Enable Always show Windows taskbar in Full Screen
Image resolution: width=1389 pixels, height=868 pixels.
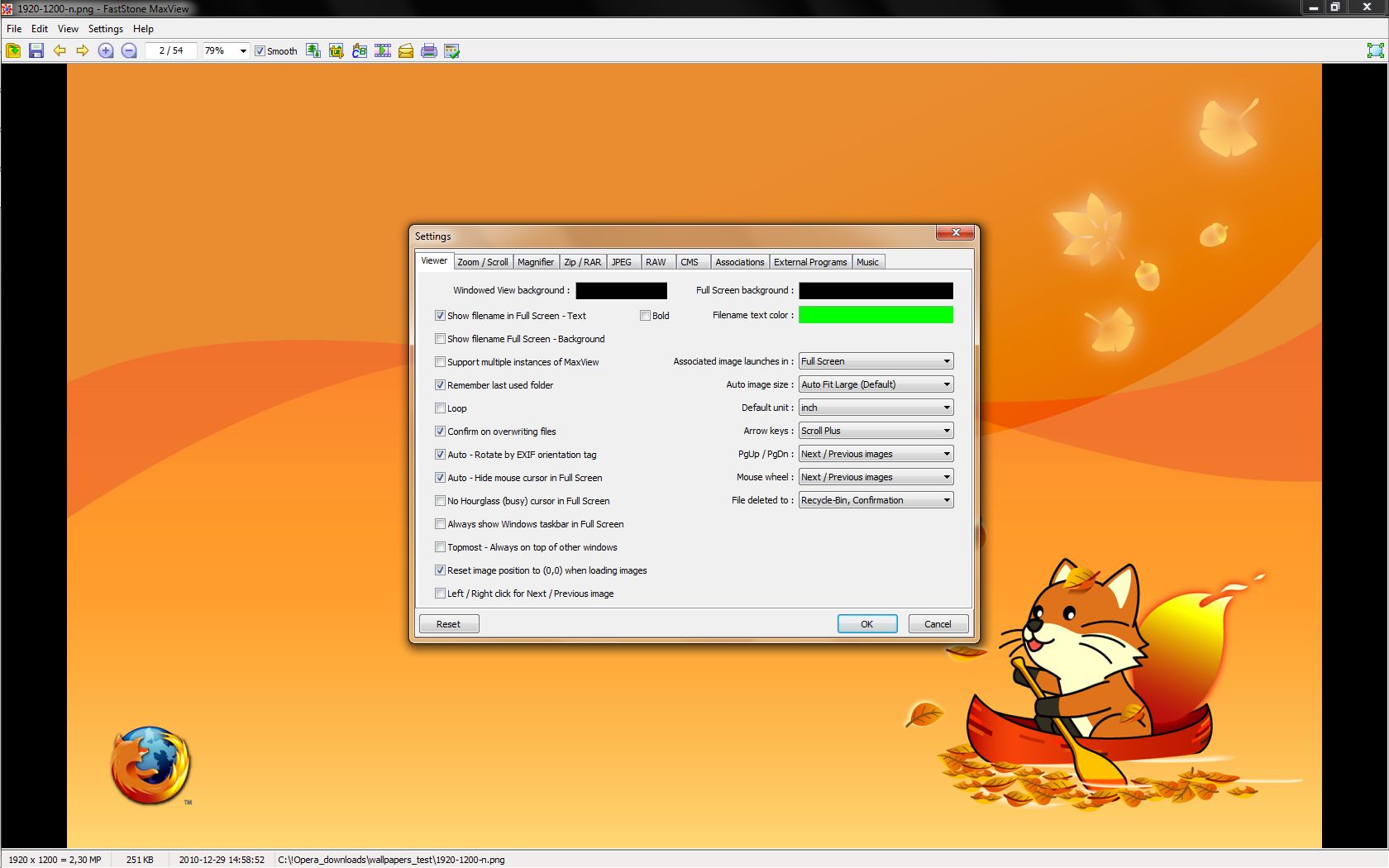[440, 524]
